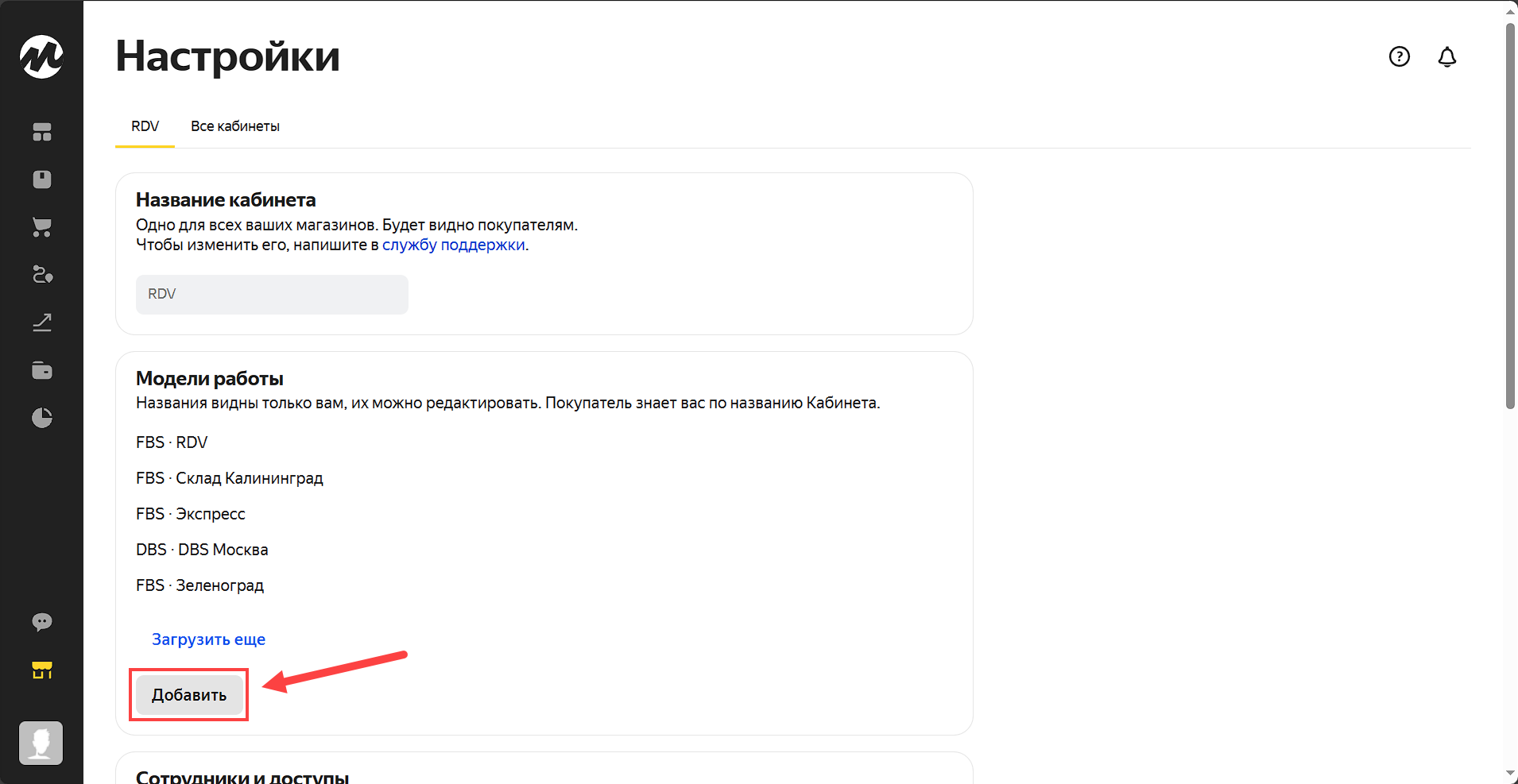Select the FBS · Зеленоград row
This screenshot has height=784, width=1518.
click(x=199, y=585)
